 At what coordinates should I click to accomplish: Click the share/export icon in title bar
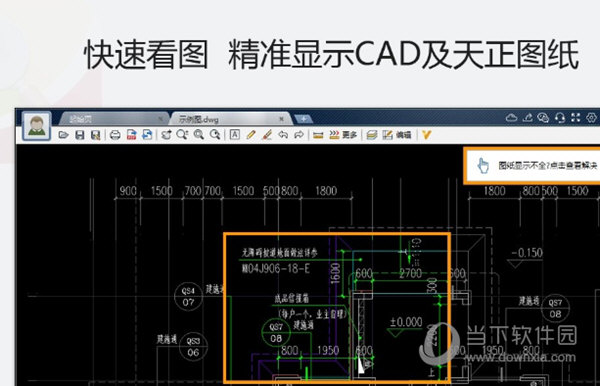(x=528, y=117)
